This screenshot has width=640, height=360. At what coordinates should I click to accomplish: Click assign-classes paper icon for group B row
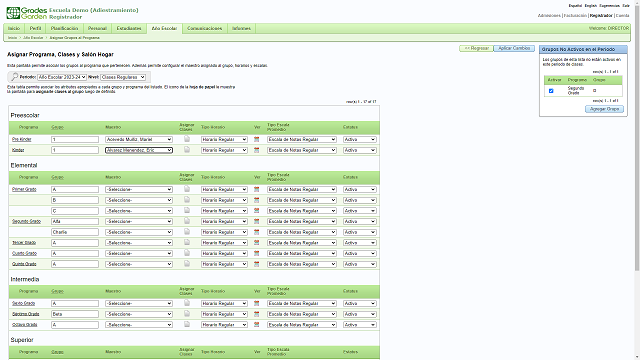coord(187,200)
